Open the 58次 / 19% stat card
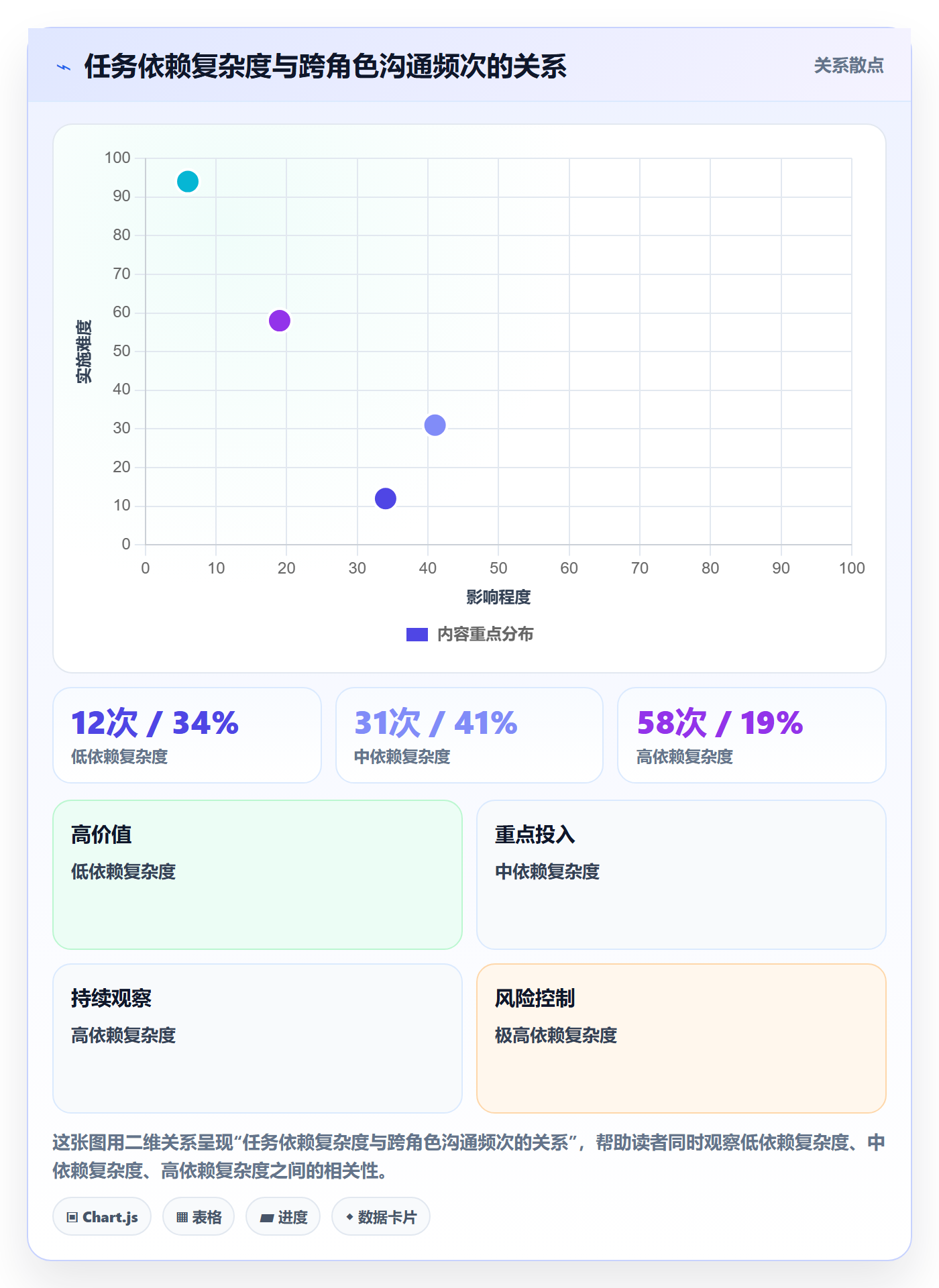The image size is (939, 1288). pos(752,735)
